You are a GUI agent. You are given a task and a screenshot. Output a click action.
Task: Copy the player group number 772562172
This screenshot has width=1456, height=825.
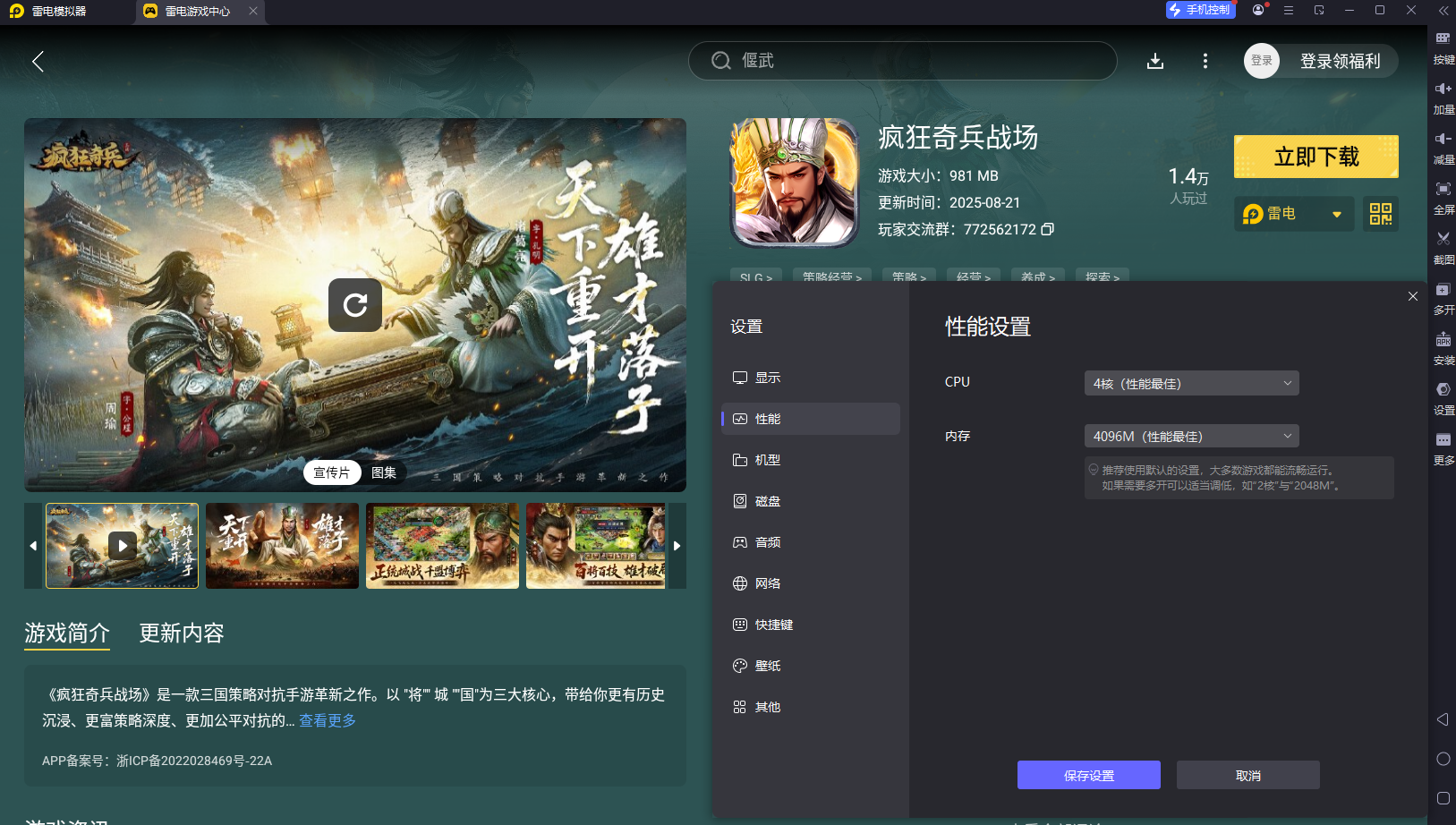[1048, 229]
